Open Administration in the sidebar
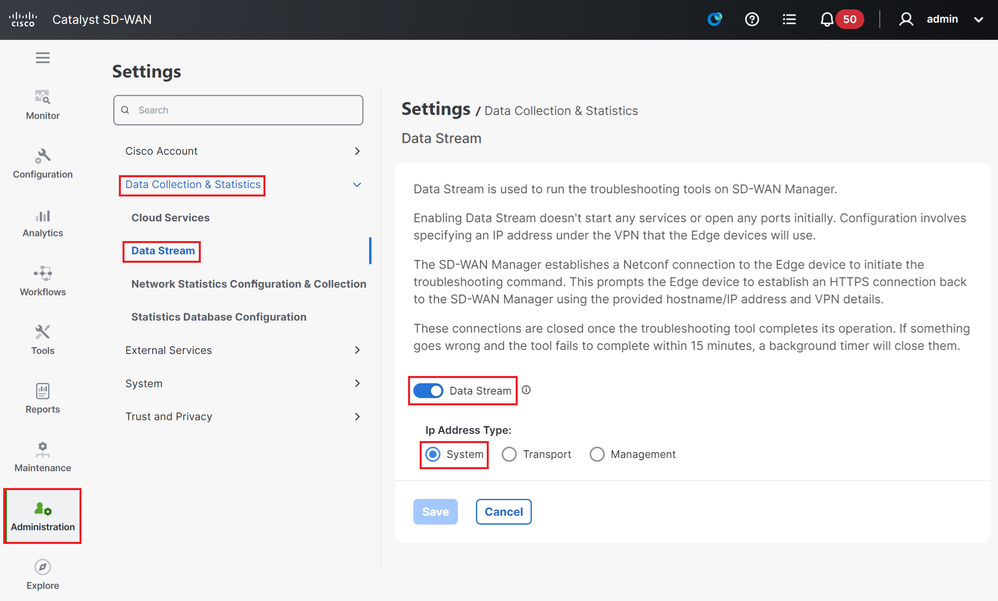This screenshot has height=601, width=998. [x=43, y=516]
